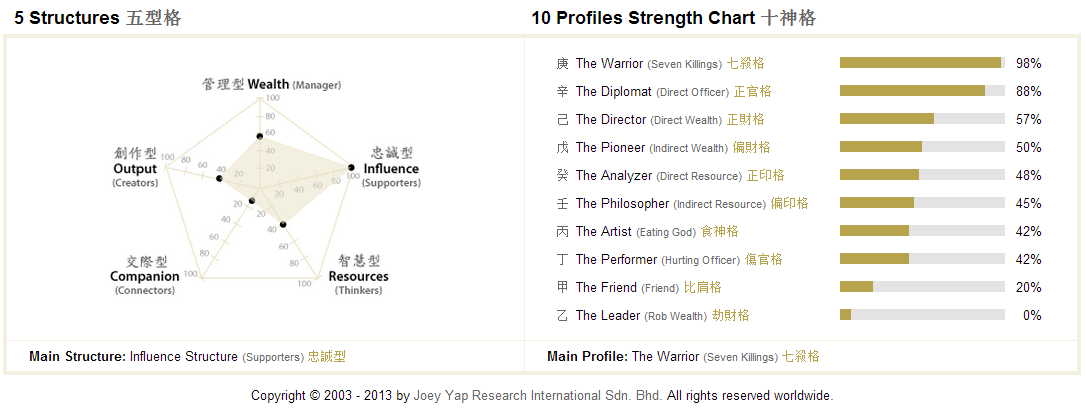Click The Friend 20% strength bar
The image size is (1085, 415).
[x=922, y=287]
